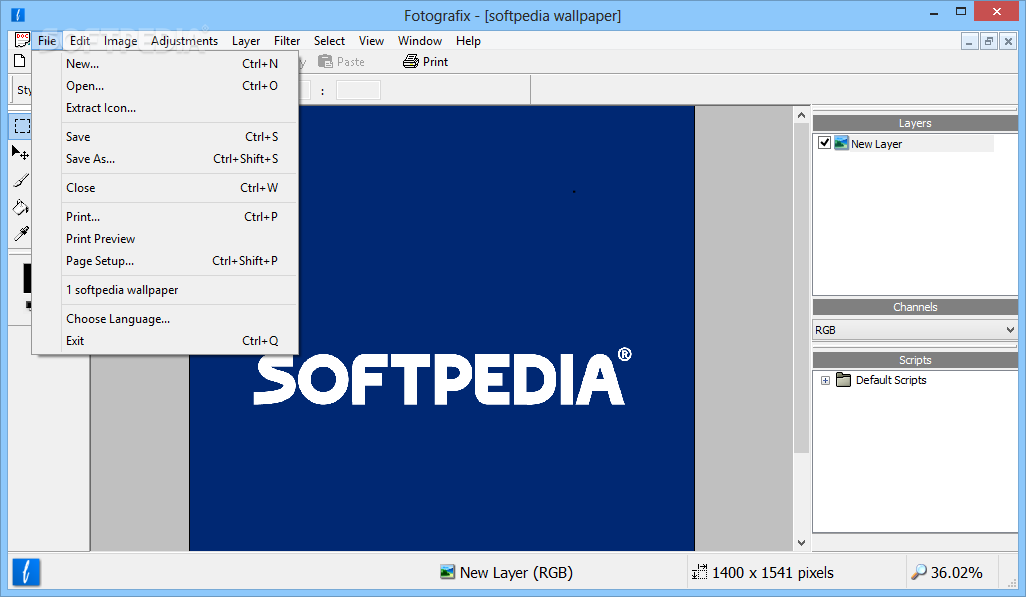The image size is (1026, 597).
Task: Select the Brush tool
Action: [21, 180]
